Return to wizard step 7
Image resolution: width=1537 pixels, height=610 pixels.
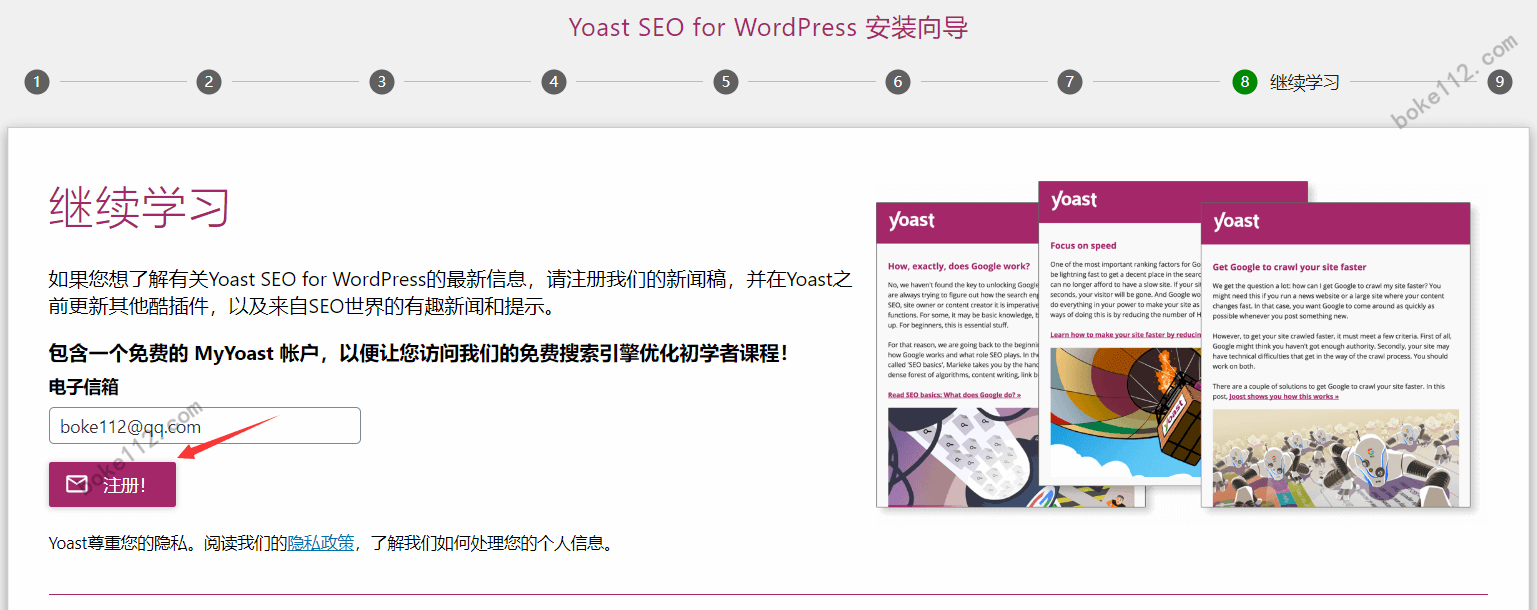pyautogui.click(x=1070, y=82)
